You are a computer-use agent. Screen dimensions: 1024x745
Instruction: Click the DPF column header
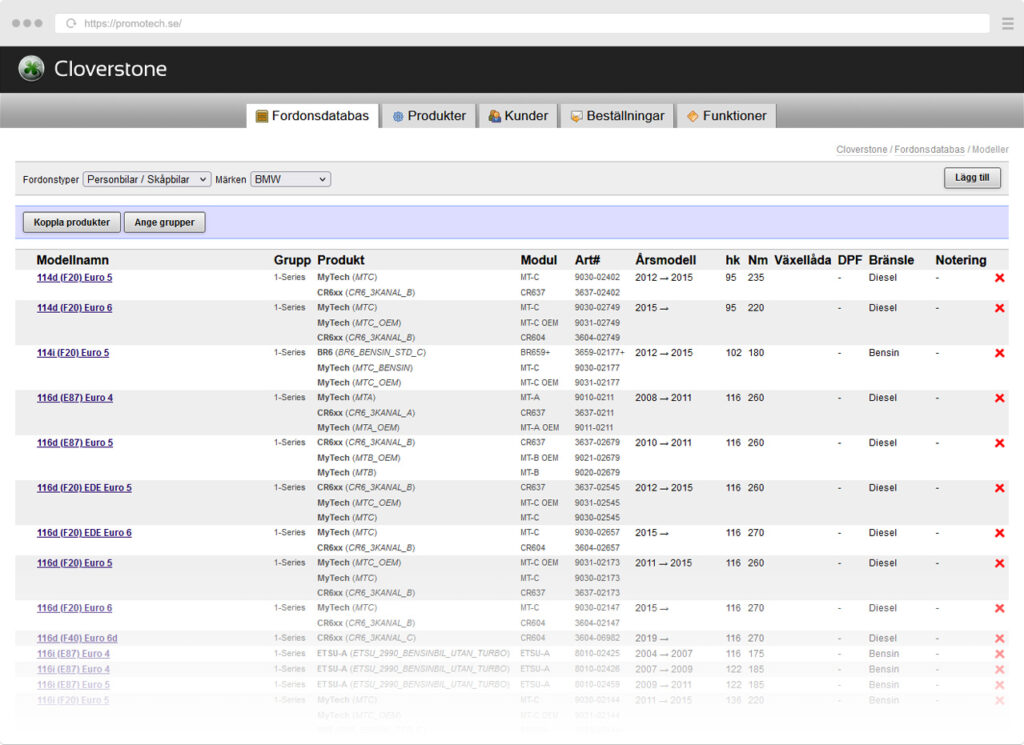point(850,260)
